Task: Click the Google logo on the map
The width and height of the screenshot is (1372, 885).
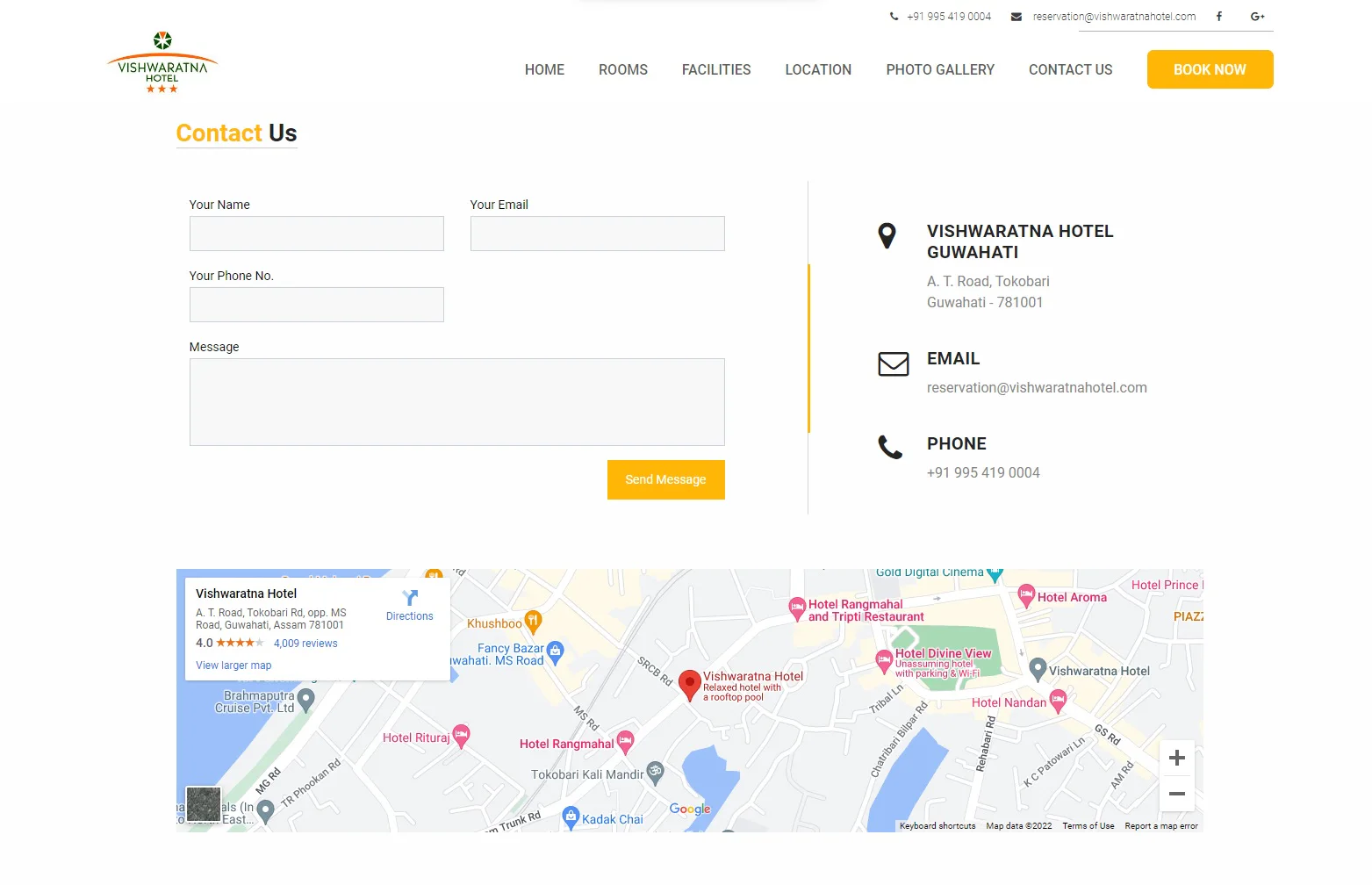Action: point(690,809)
